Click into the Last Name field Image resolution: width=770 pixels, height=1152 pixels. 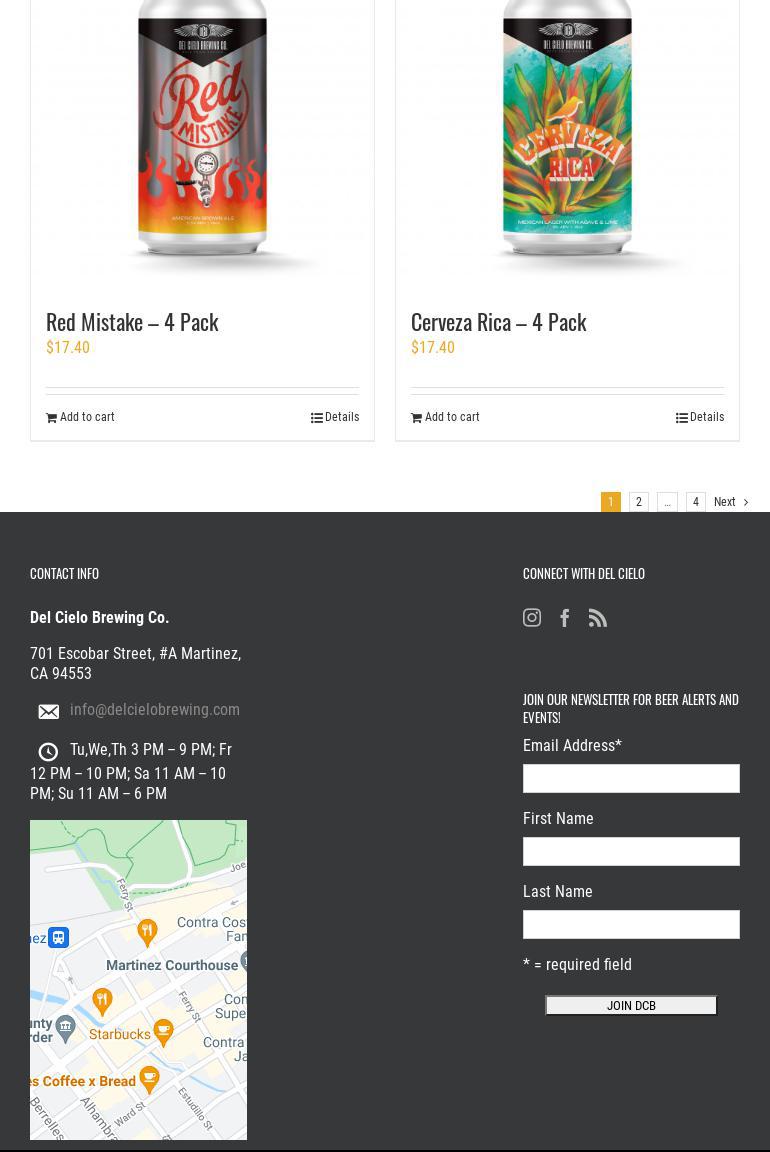(631, 924)
